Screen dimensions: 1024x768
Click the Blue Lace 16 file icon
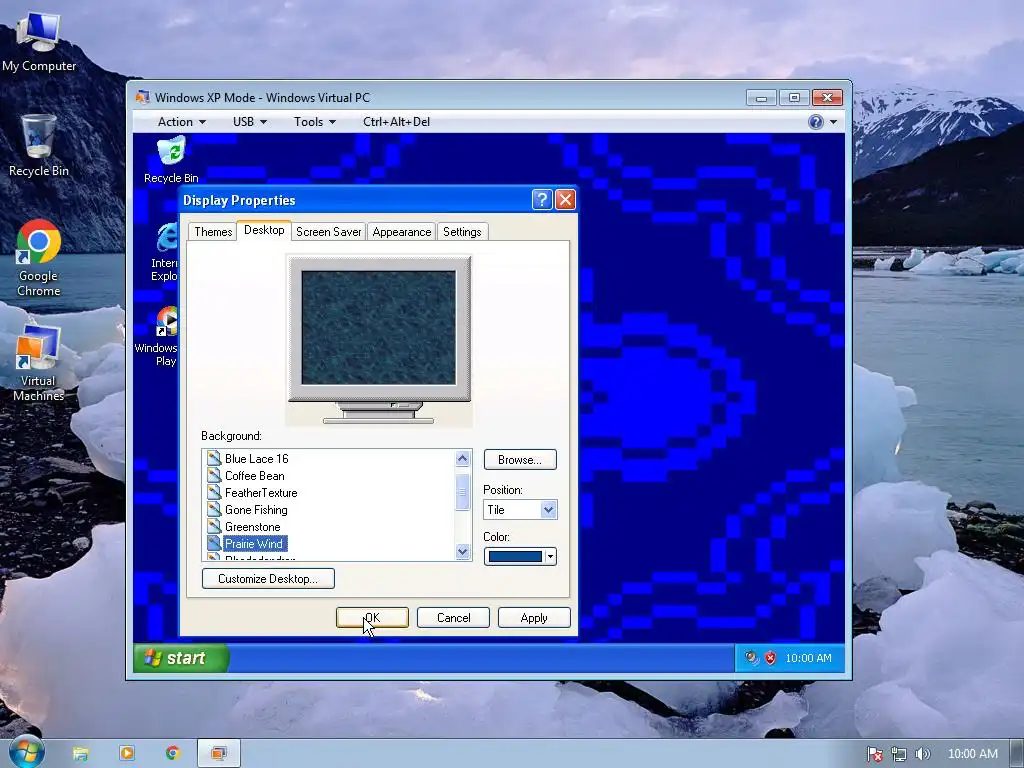point(214,458)
